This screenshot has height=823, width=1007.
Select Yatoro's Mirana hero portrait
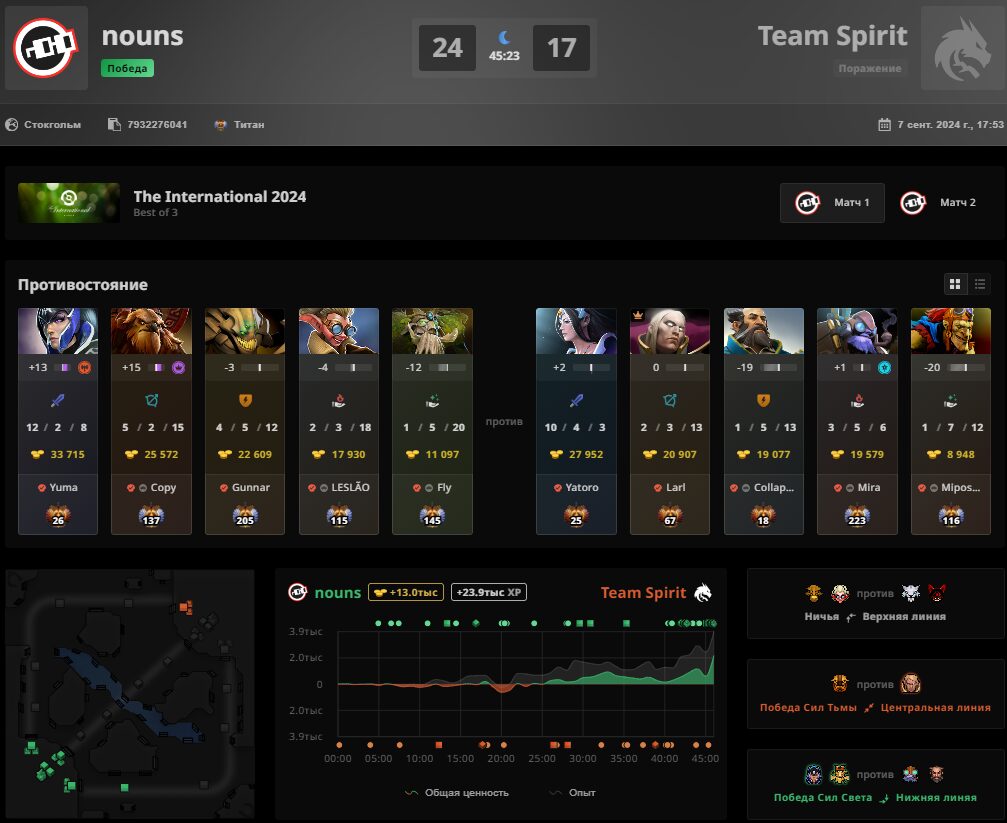576,331
